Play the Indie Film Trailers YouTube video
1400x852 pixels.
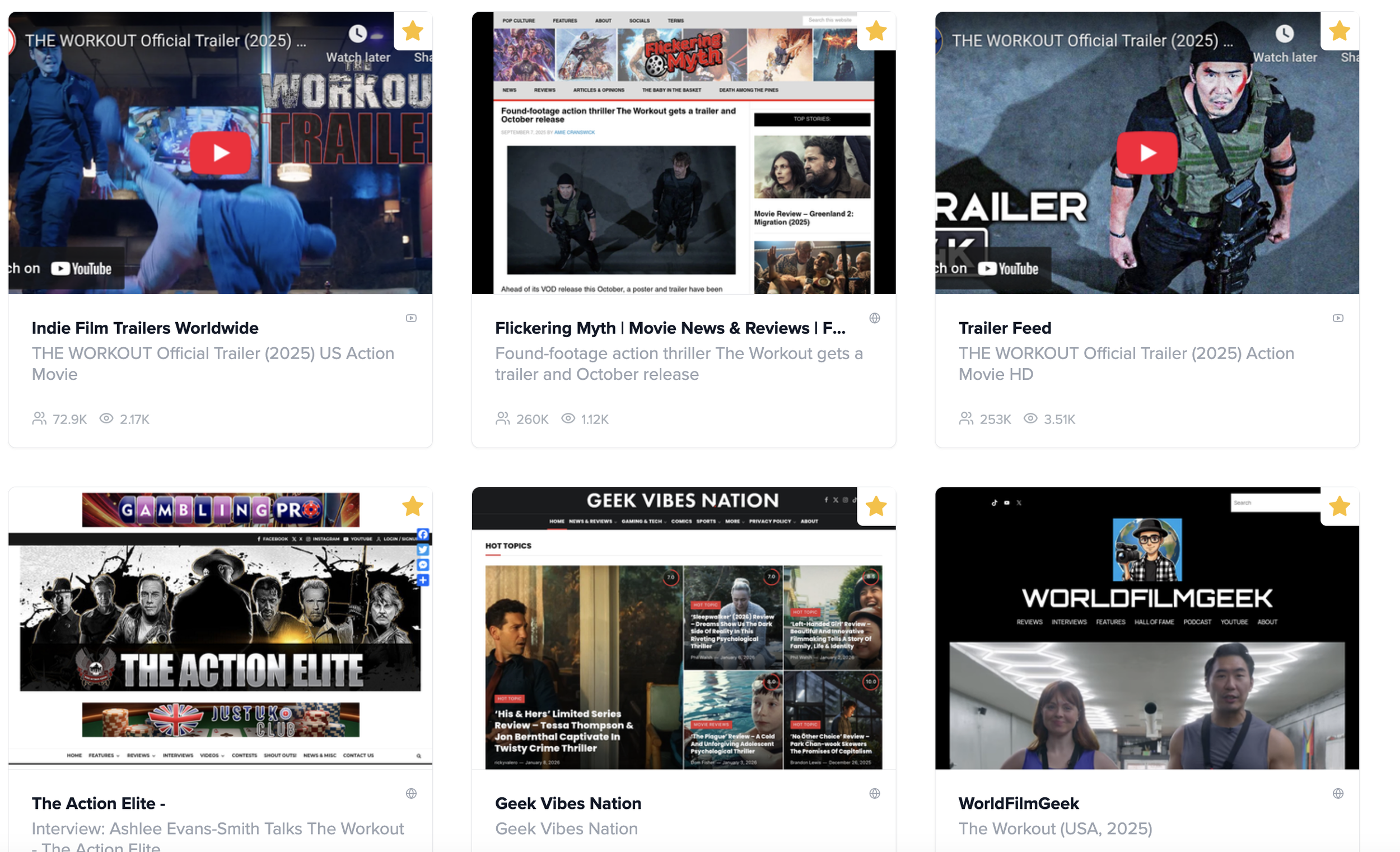221,152
